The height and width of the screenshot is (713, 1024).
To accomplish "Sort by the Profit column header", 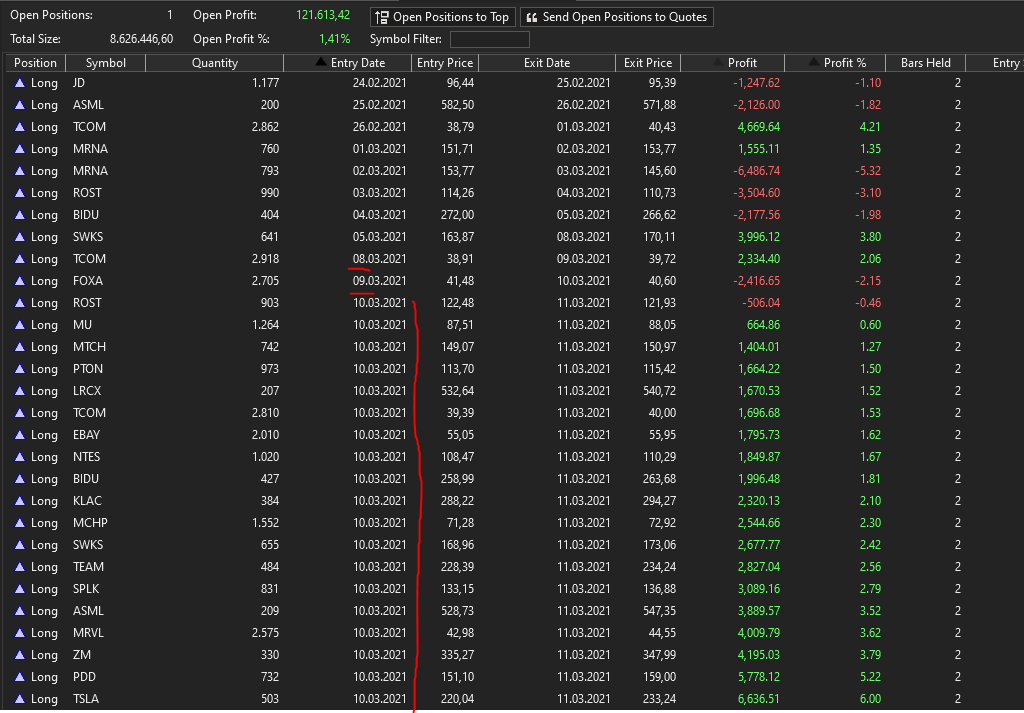I will 733,63.
